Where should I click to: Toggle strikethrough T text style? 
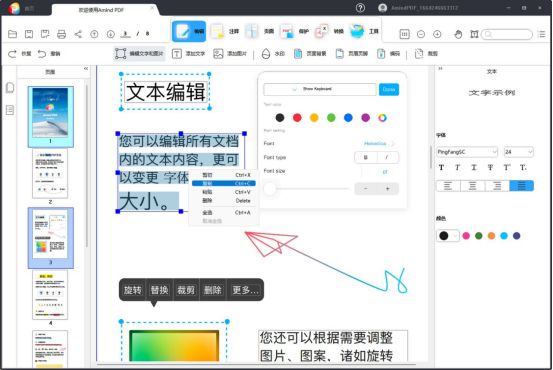[x=490, y=168]
